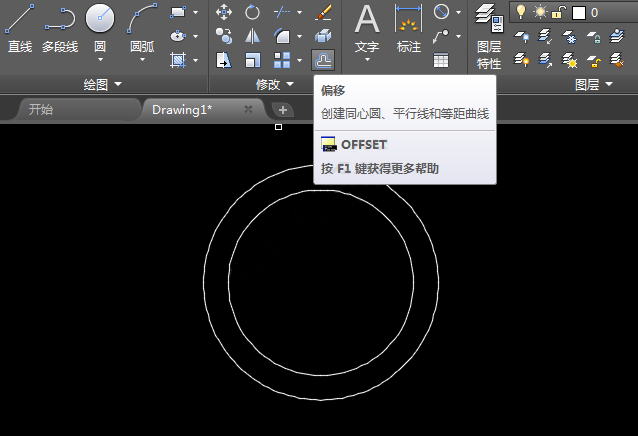638x436 pixels.
Task: Select the Leader tool icon
Action: click(x=441, y=36)
